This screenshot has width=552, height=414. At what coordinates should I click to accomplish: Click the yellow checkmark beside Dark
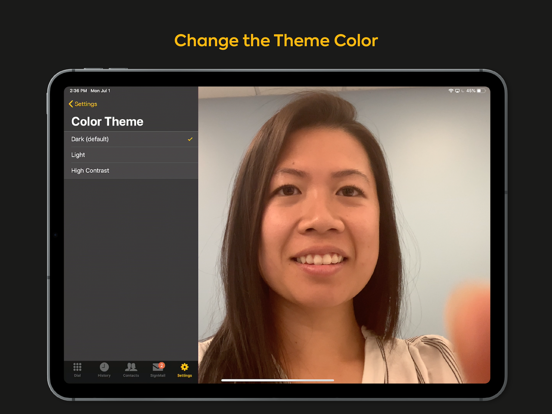[x=190, y=139]
